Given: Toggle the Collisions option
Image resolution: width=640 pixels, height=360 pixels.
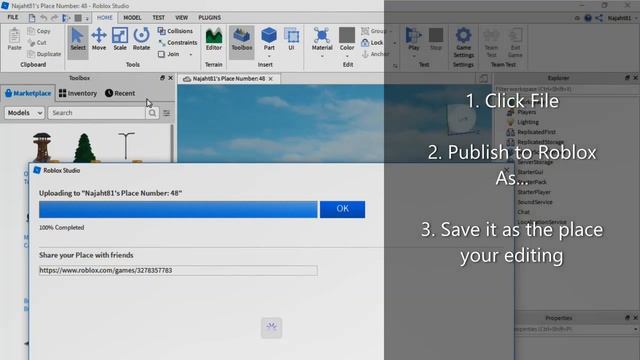Looking at the screenshot, I should tap(175, 31).
